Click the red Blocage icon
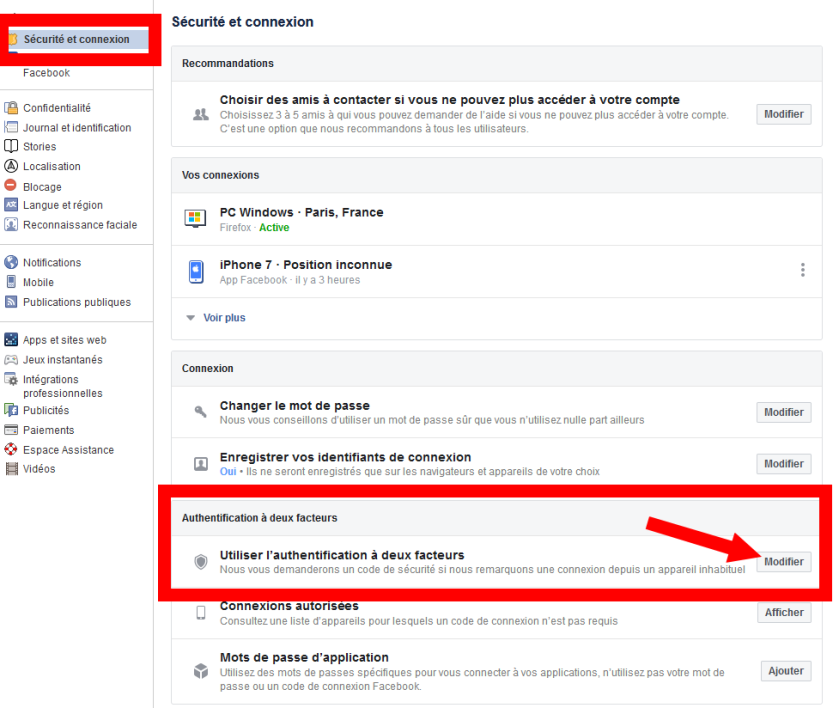Screen dimensions: 839x708 coord(11,185)
